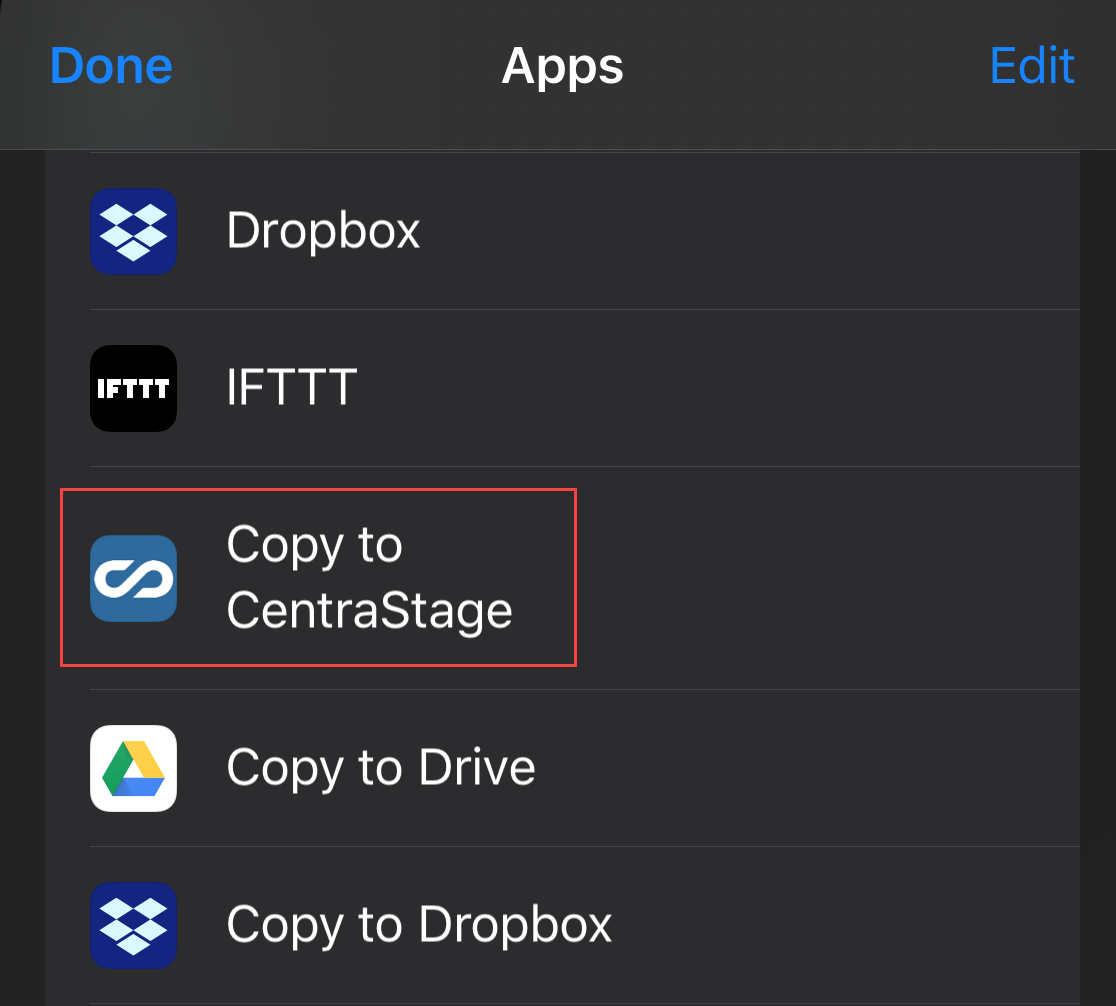Tap the Copy to Dropbox icon
The width and height of the screenshot is (1116, 1006).
(x=133, y=926)
